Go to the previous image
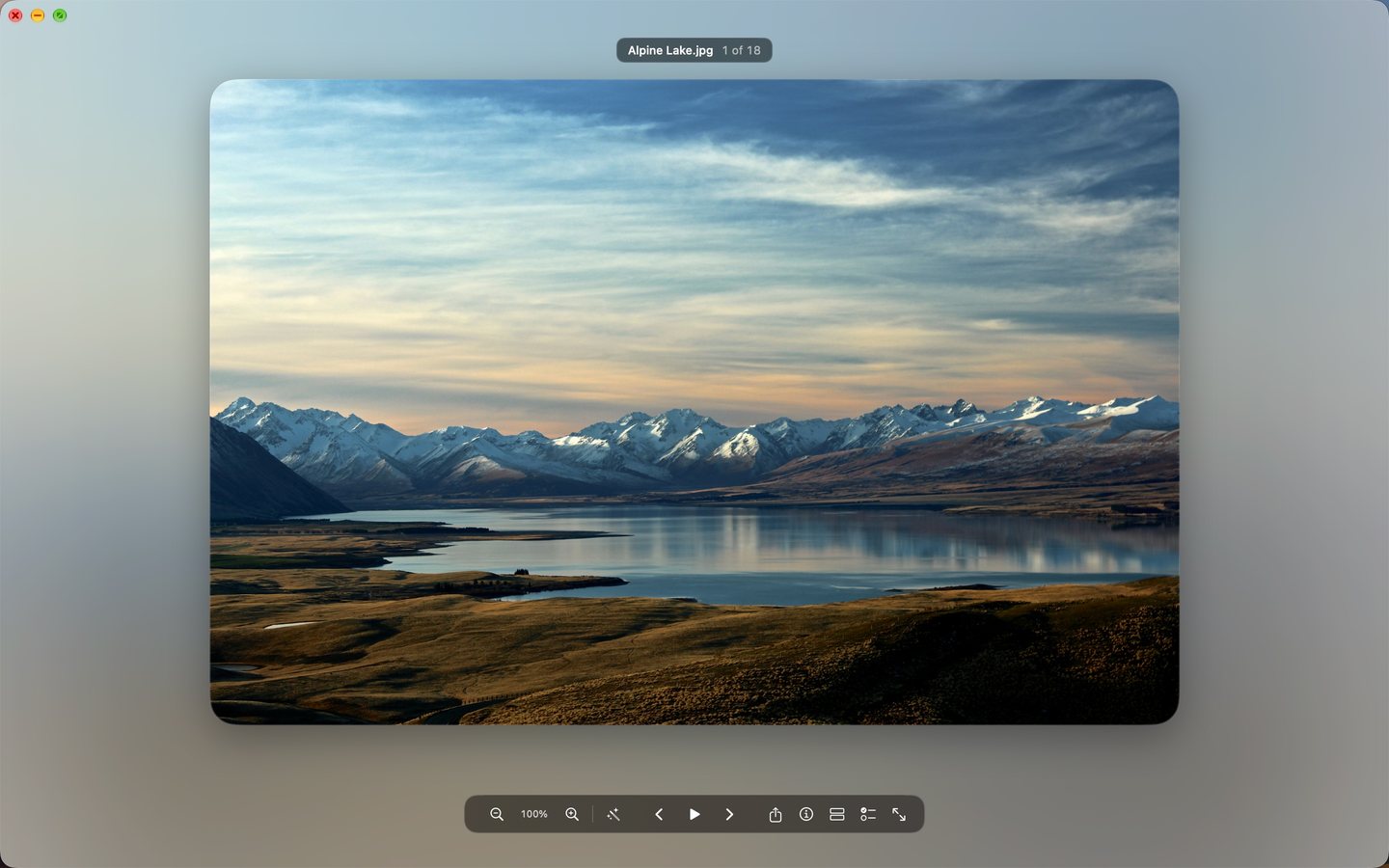Image resolution: width=1389 pixels, height=868 pixels. pos(659,814)
